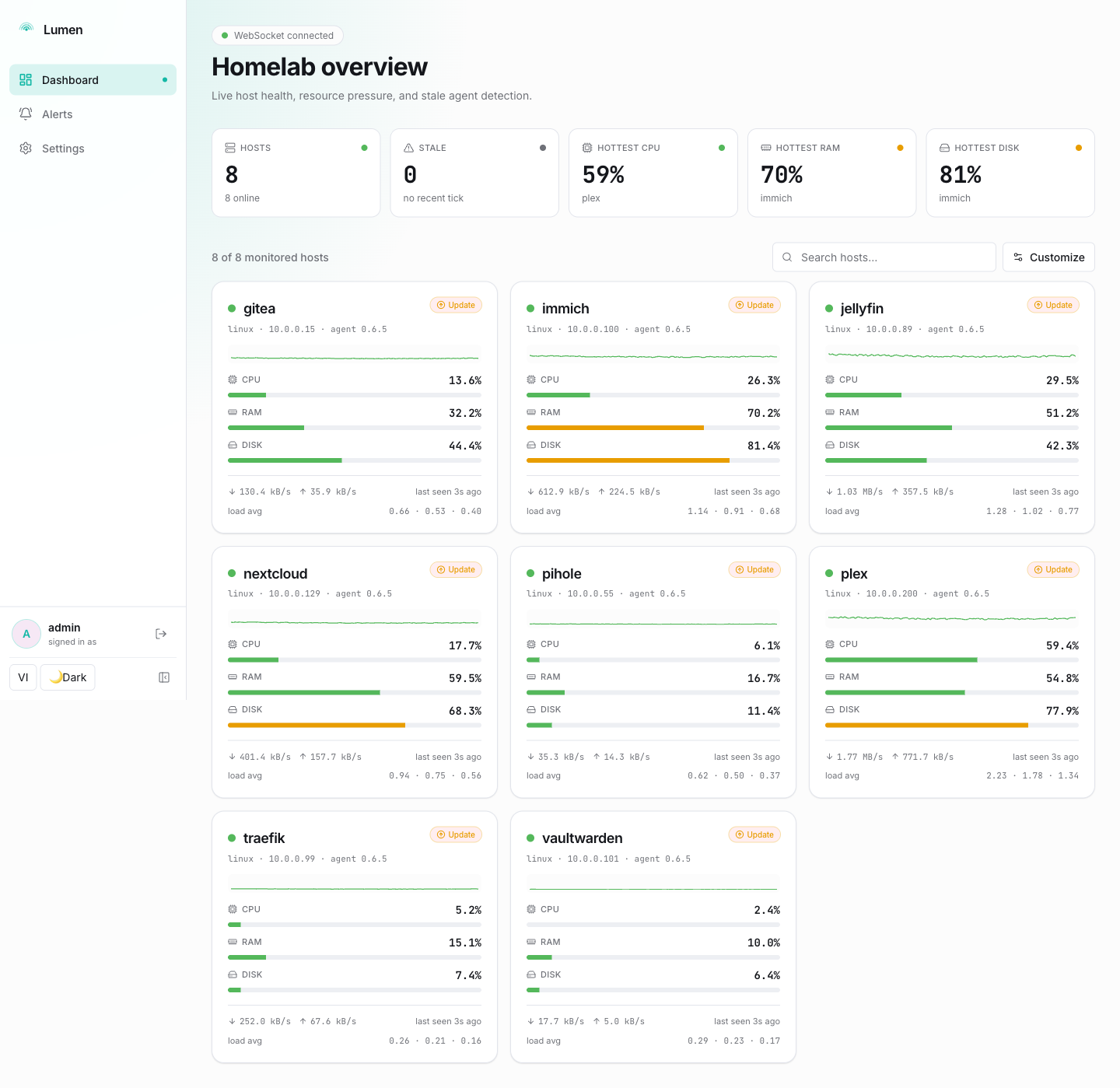Image resolution: width=1120 pixels, height=1088 pixels.
Task: Open the Customize button
Action: click(1048, 257)
